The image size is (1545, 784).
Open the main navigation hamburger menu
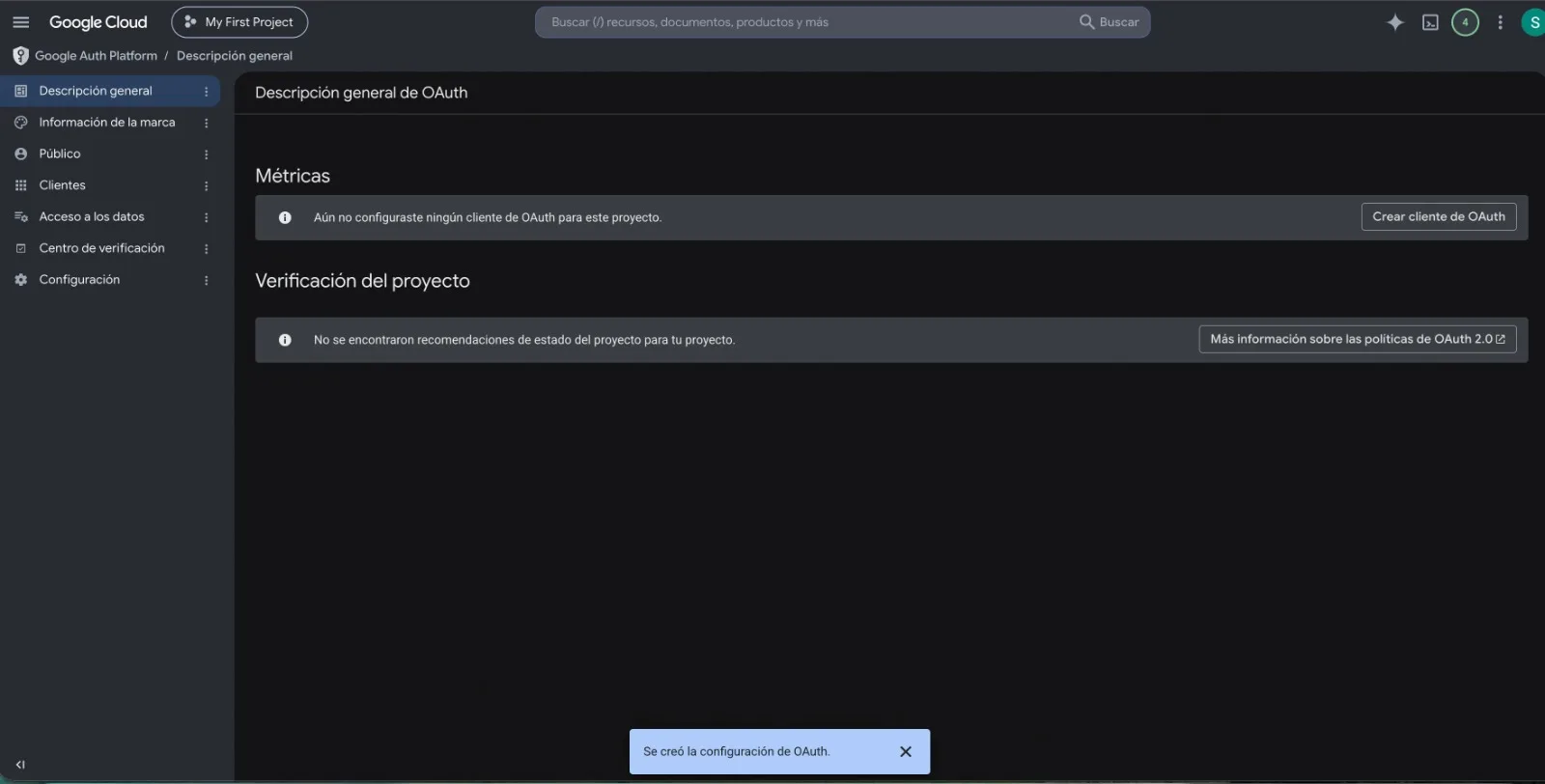(20, 22)
